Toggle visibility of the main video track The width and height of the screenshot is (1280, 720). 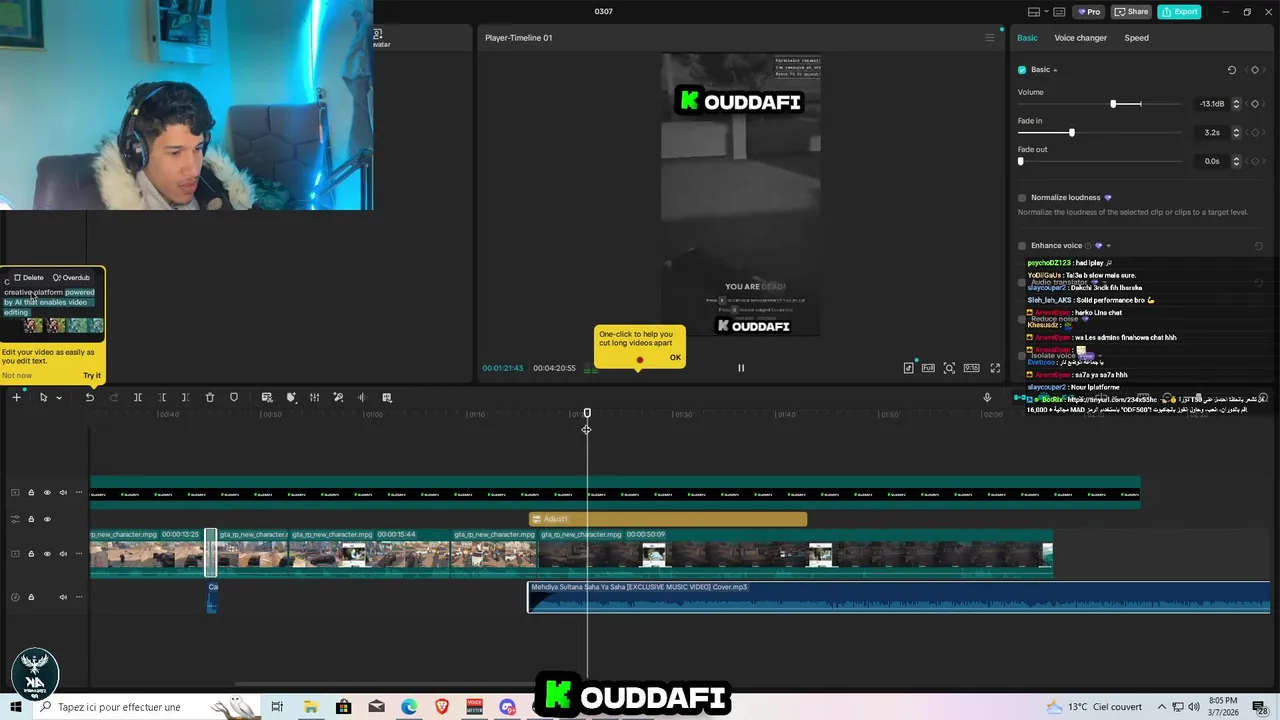[x=46, y=554]
